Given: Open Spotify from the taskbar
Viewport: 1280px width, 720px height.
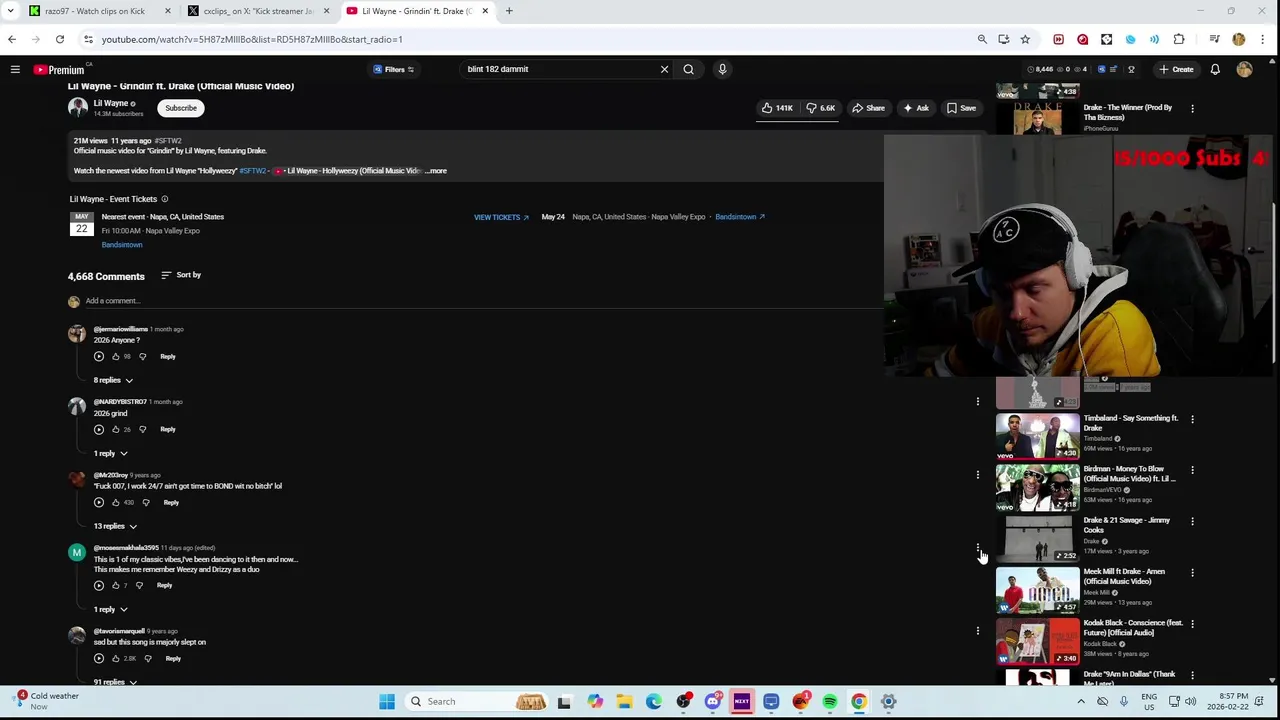Looking at the screenshot, I should coord(830,702).
